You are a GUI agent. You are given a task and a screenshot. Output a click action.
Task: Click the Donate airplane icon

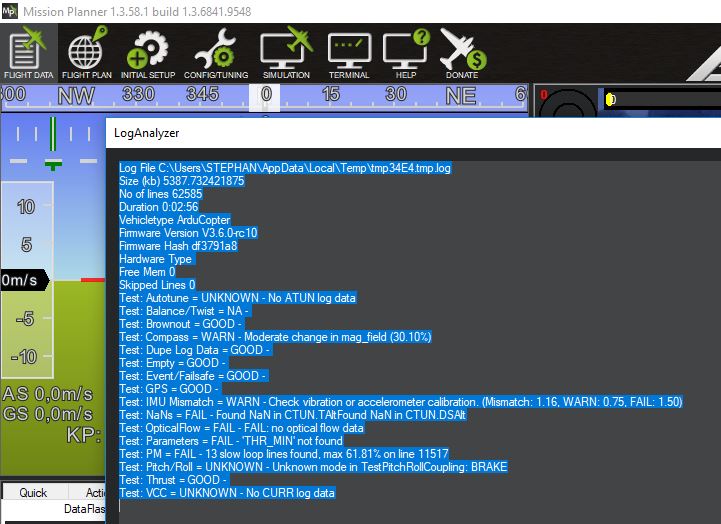(462, 53)
